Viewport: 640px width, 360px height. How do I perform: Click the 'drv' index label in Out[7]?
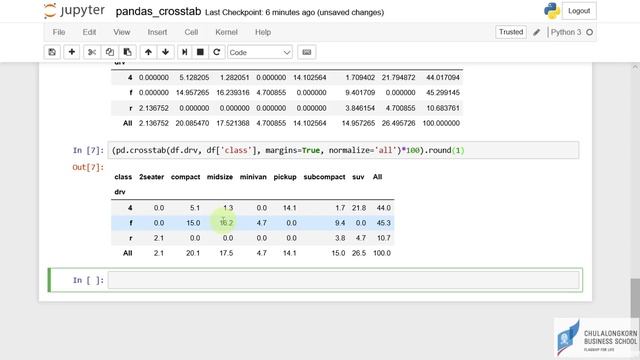(120, 192)
